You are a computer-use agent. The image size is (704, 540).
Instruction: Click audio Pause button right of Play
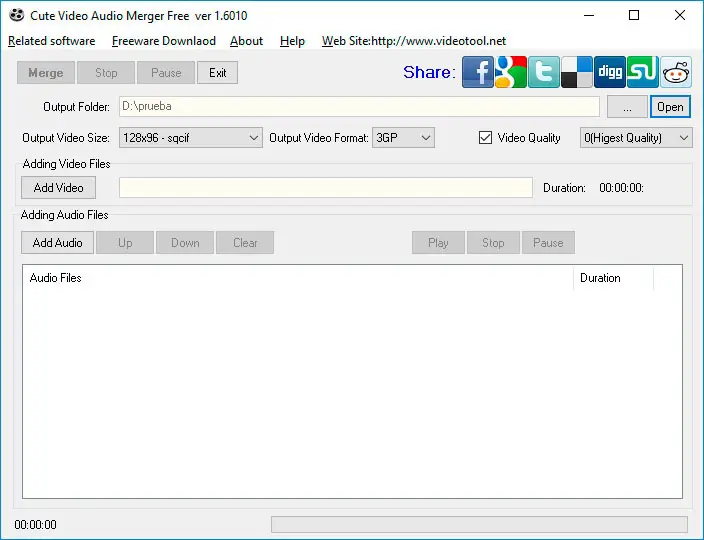click(548, 243)
